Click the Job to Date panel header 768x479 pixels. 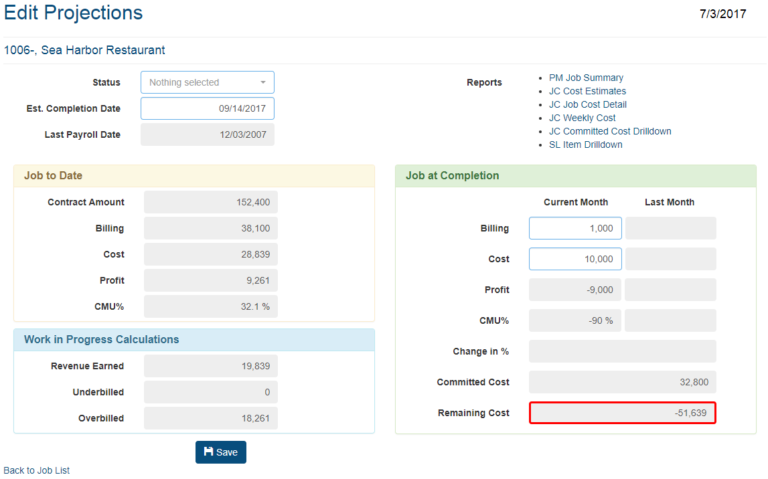point(194,176)
